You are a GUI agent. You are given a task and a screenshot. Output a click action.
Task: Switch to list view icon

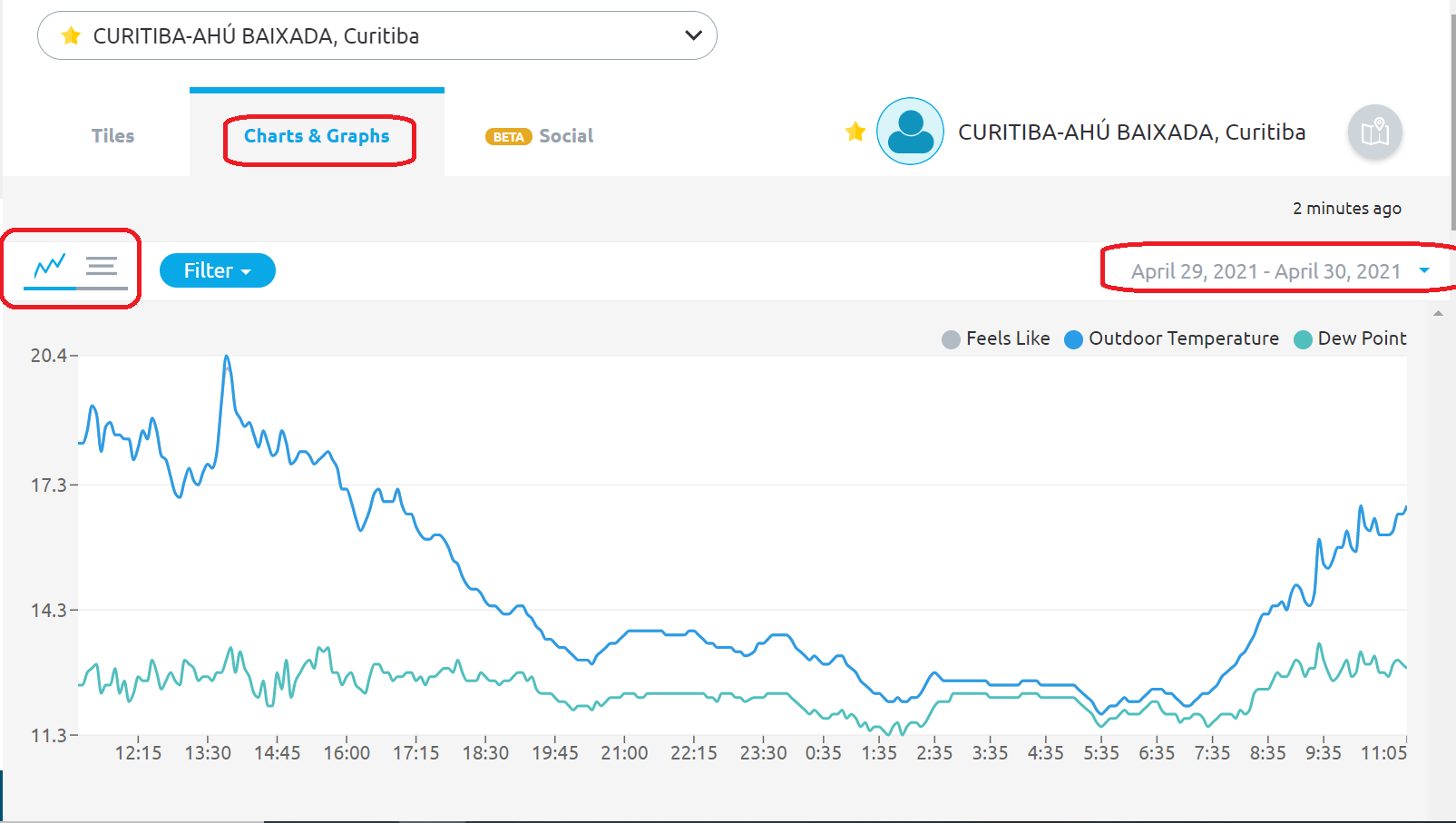point(102,267)
